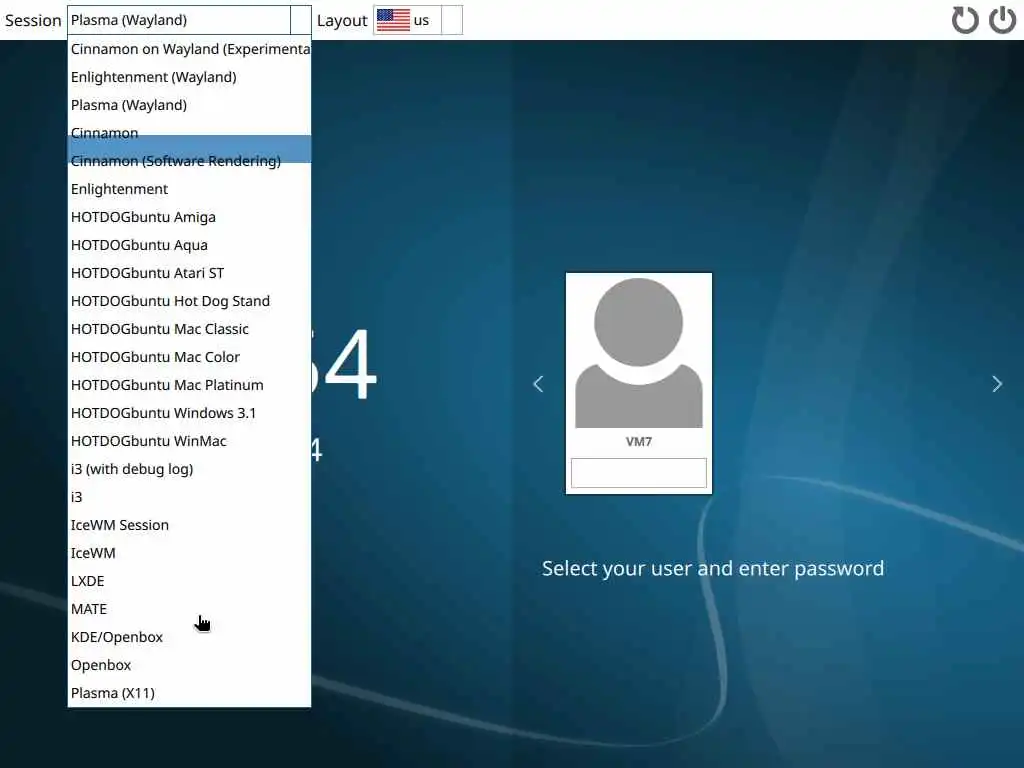Choose HOTDOGbuntu WinMac session
The width and height of the screenshot is (1024, 768).
[x=189, y=442]
